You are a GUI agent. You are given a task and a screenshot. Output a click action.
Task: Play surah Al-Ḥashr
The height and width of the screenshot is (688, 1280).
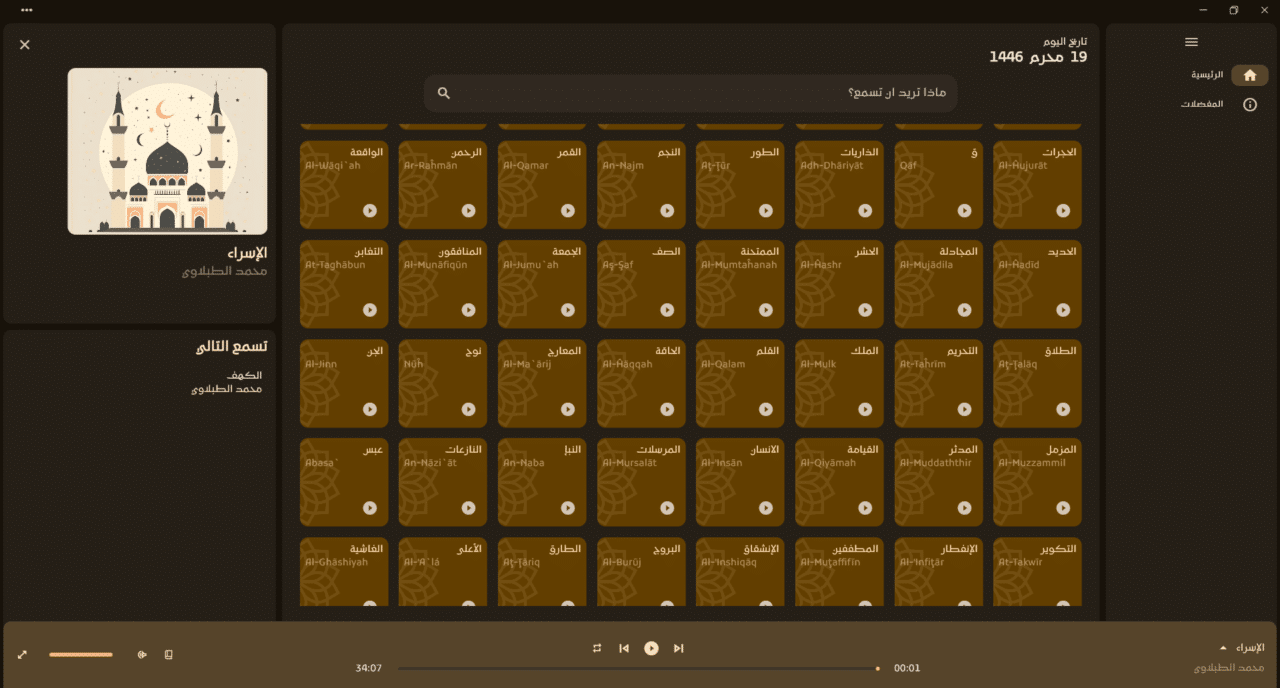pos(865,310)
